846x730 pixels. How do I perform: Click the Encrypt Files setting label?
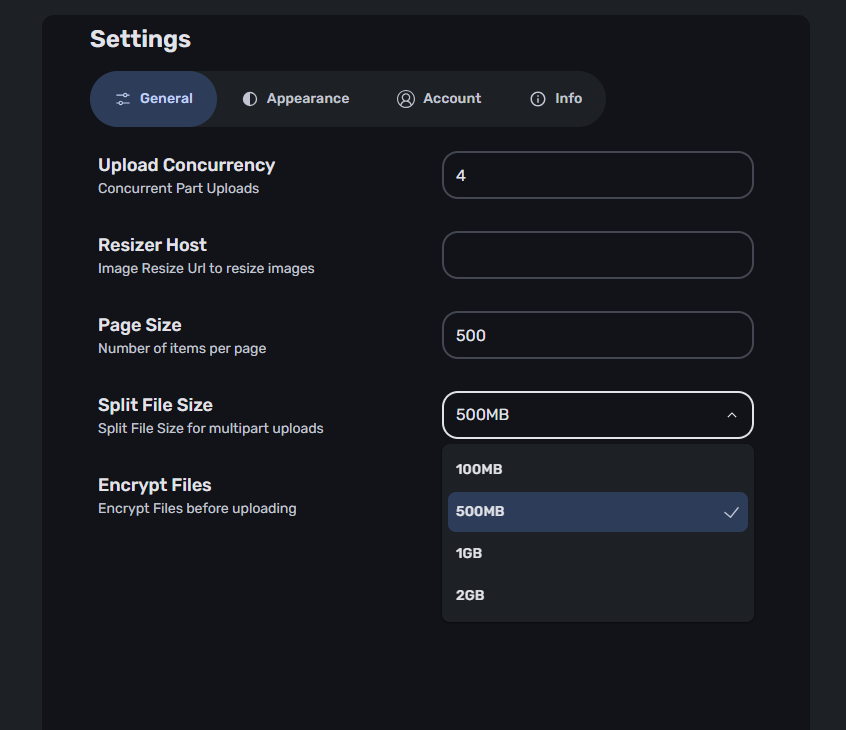tap(155, 485)
